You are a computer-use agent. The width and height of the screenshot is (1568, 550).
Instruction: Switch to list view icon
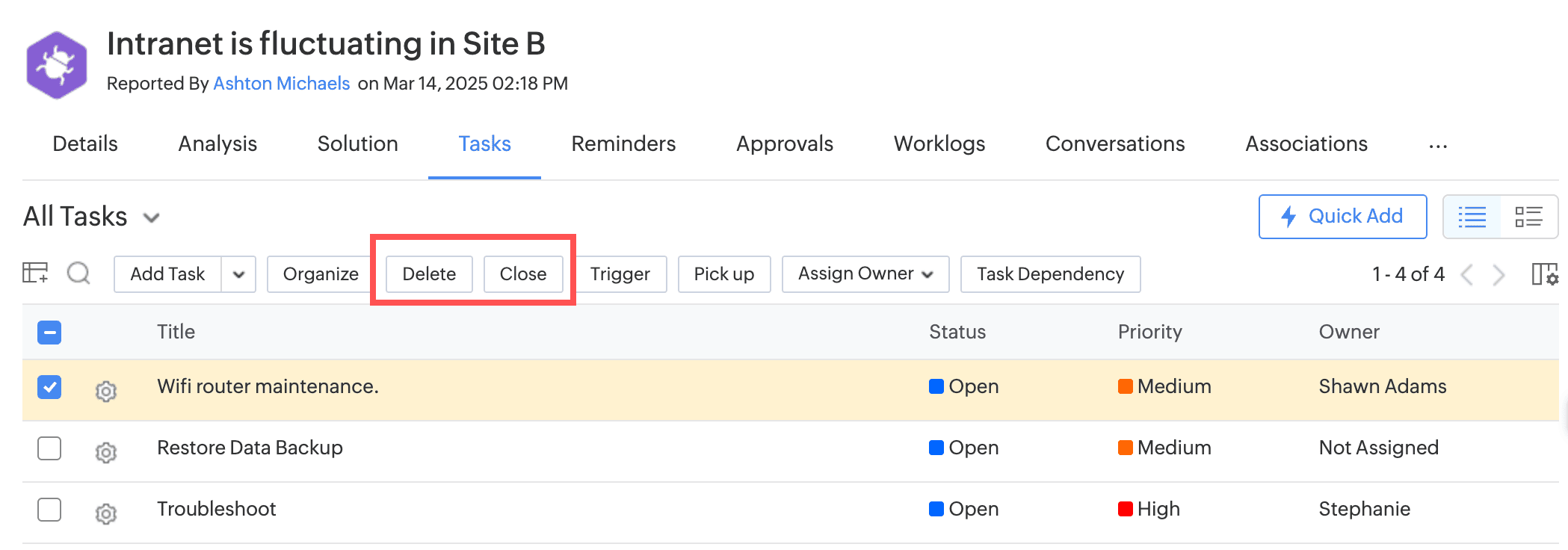[1472, 217]
